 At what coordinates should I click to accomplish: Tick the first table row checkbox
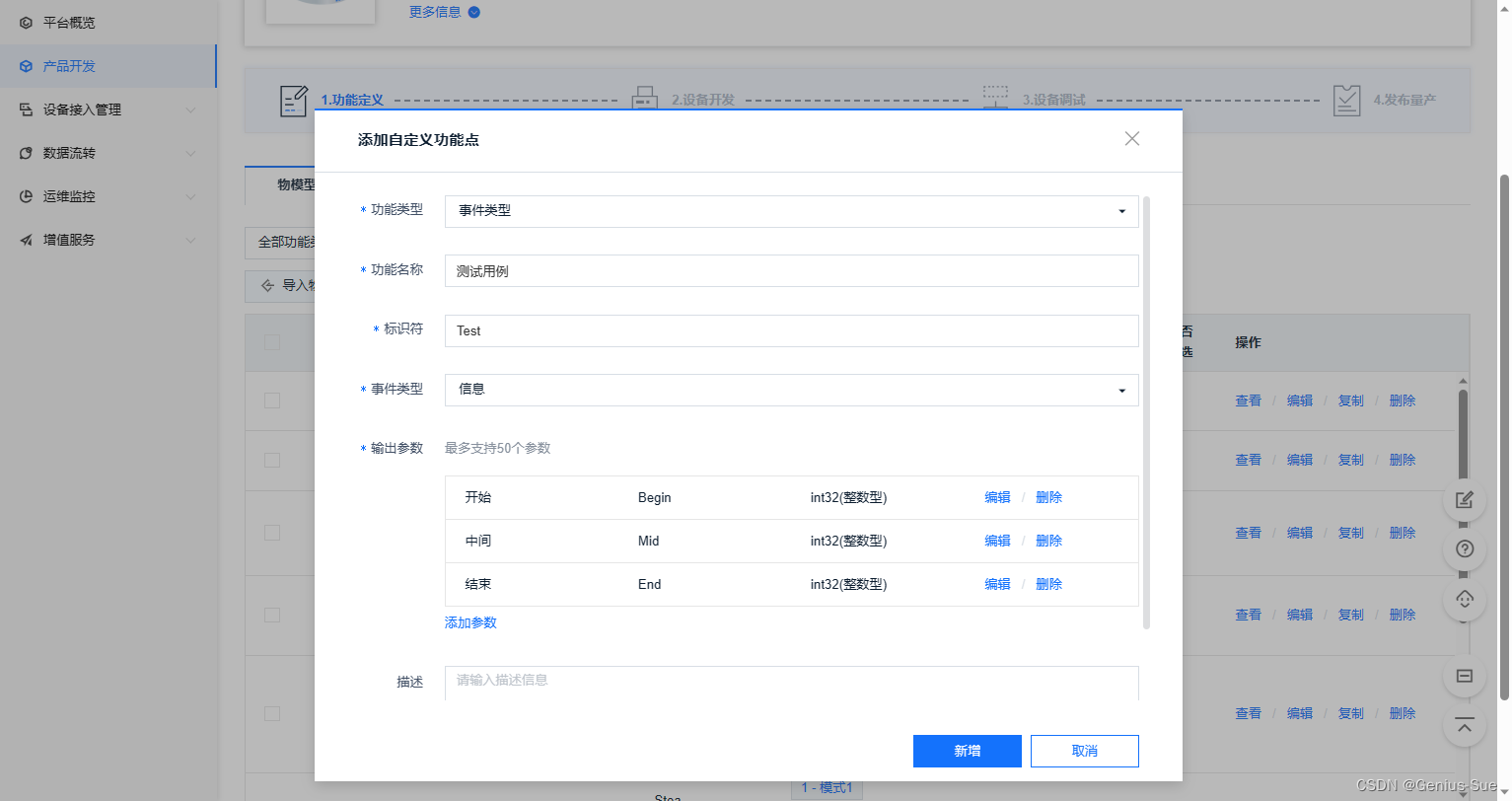click(x=272, y=400)
